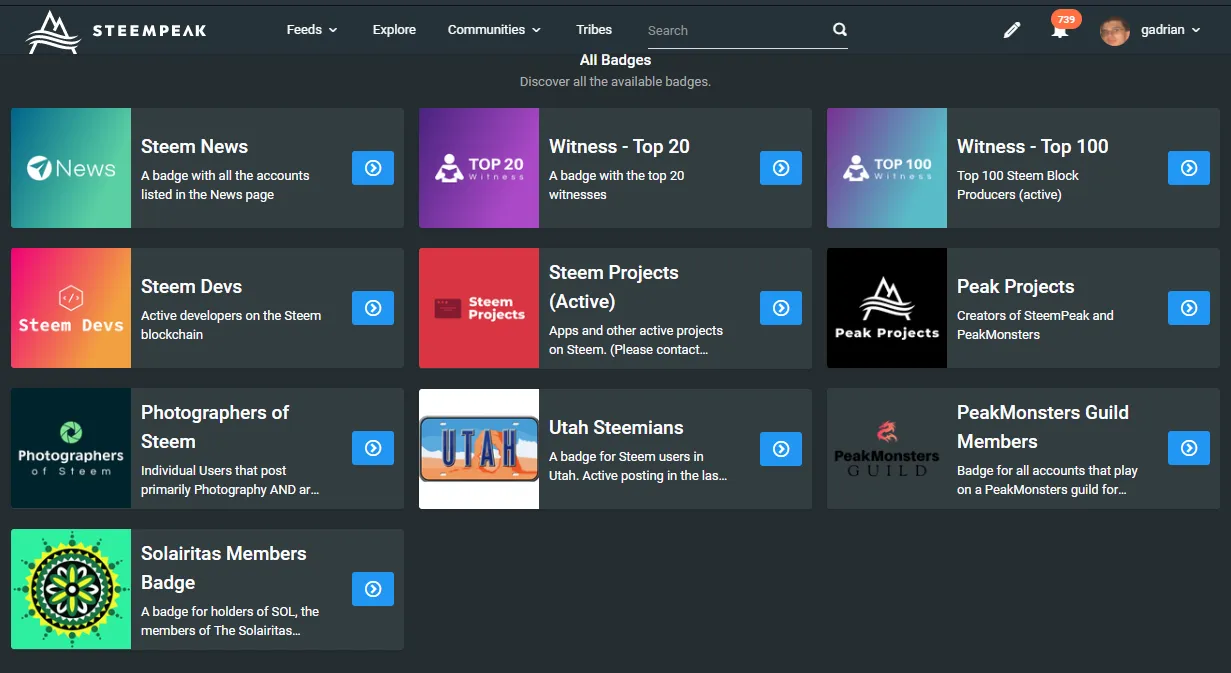
Task: Click the PeakMonsters Guild thumbnail
Action: (x=887, y=448)
